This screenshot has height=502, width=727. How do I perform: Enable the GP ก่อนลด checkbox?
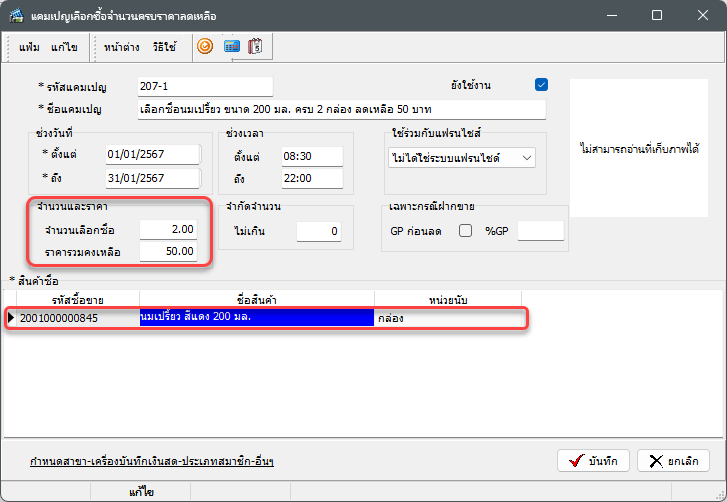465,231
